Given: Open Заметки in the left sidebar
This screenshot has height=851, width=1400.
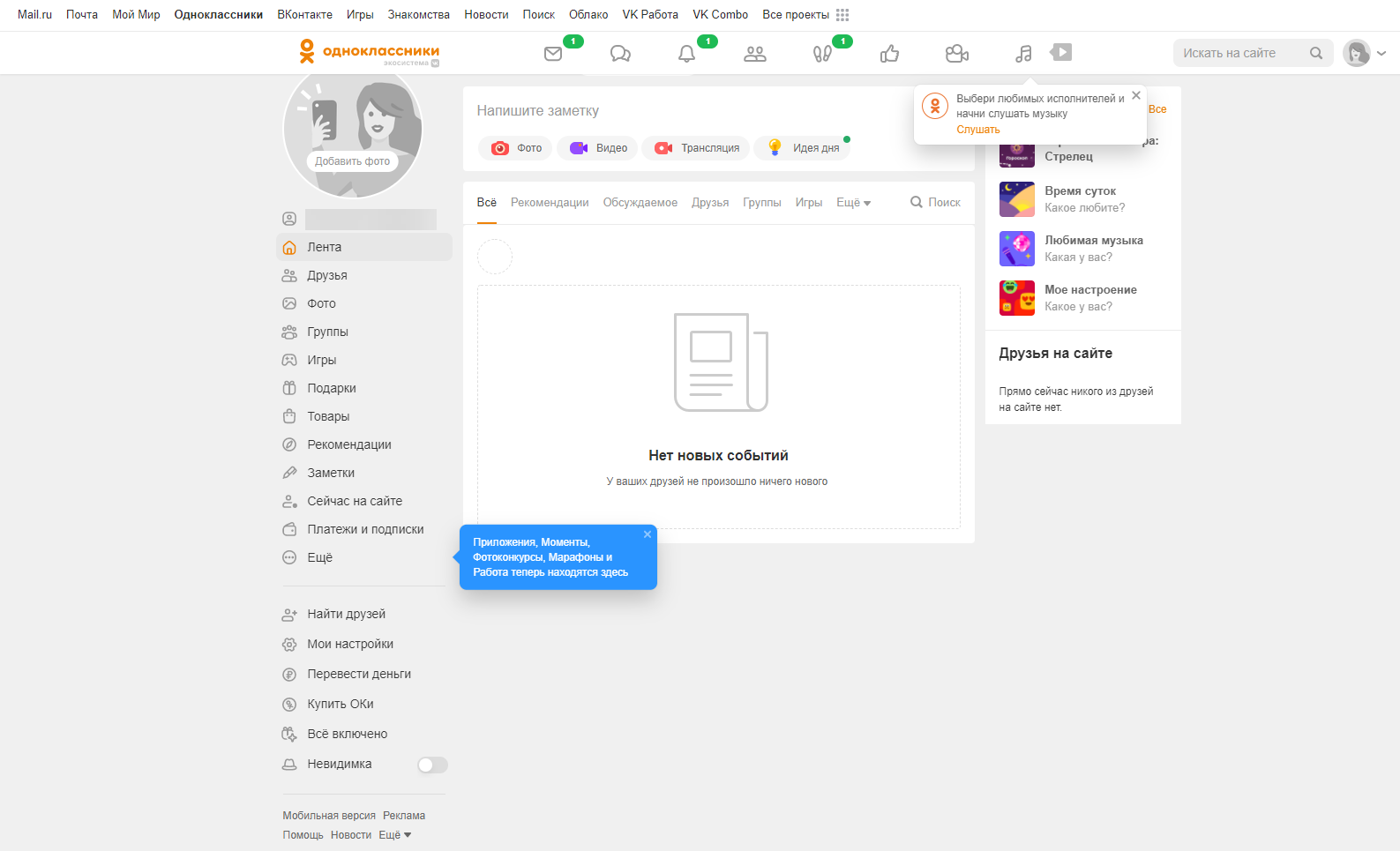Looking at the screenshot, I should point(364,473).
